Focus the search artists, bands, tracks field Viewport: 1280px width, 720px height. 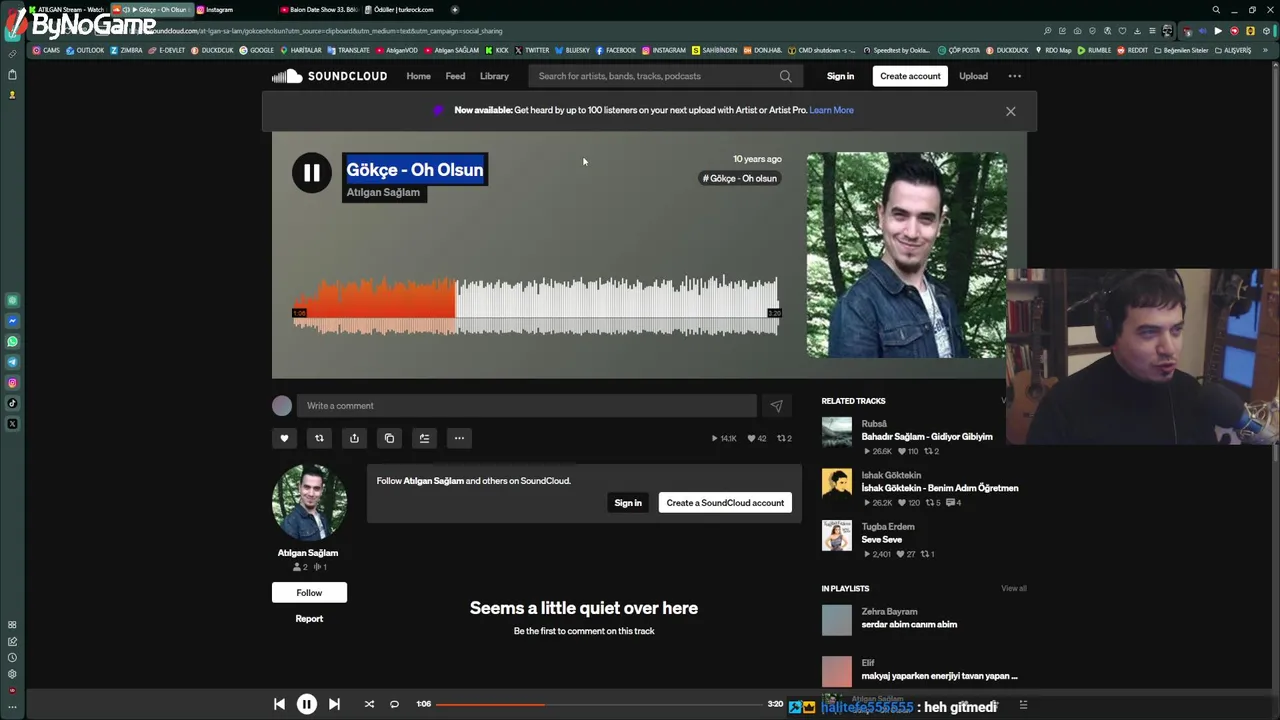click(665, 76)
